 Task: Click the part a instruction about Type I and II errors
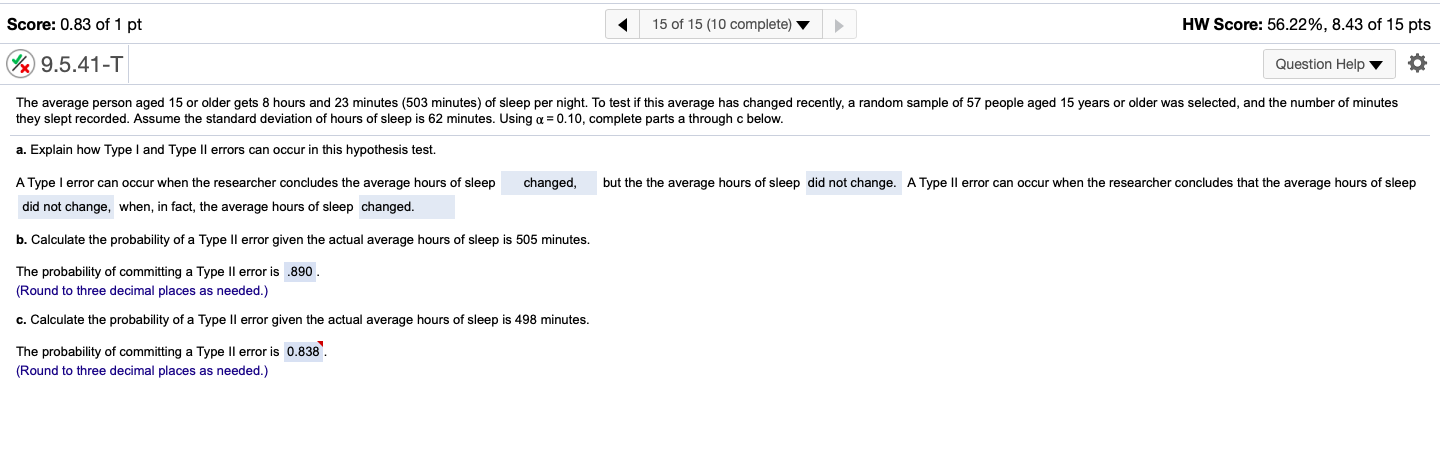pyautogui.click(x=226, y=150)
